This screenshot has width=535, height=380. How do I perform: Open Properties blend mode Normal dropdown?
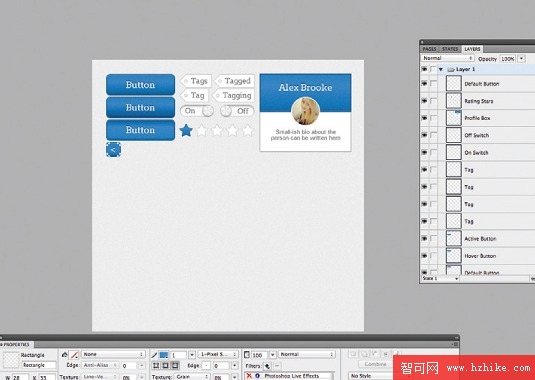(307, 354)
